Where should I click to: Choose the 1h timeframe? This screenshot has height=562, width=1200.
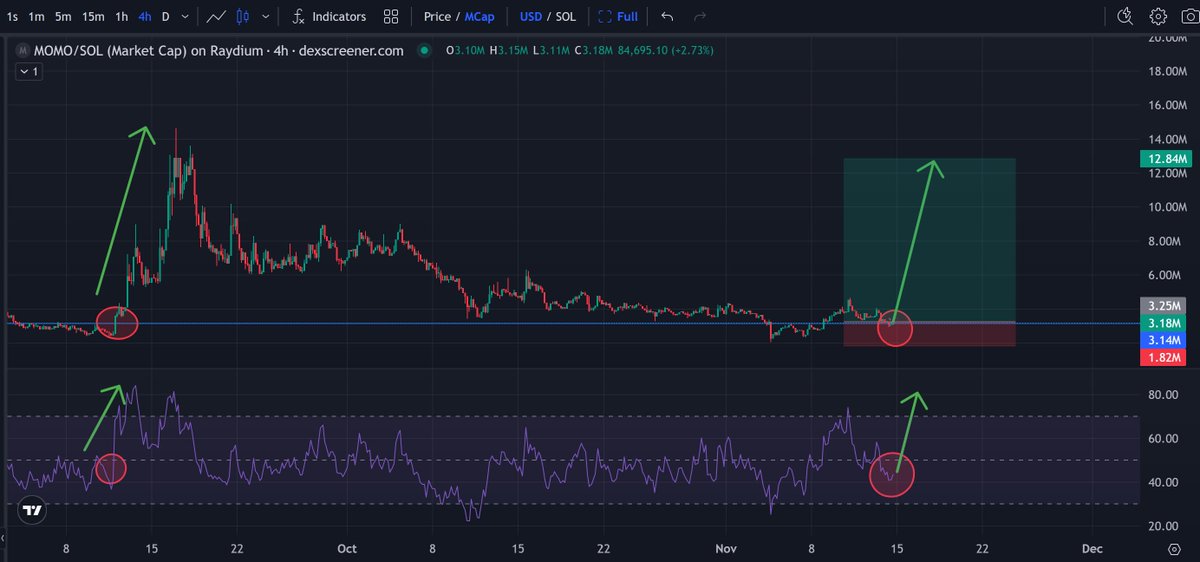(121, 16)
